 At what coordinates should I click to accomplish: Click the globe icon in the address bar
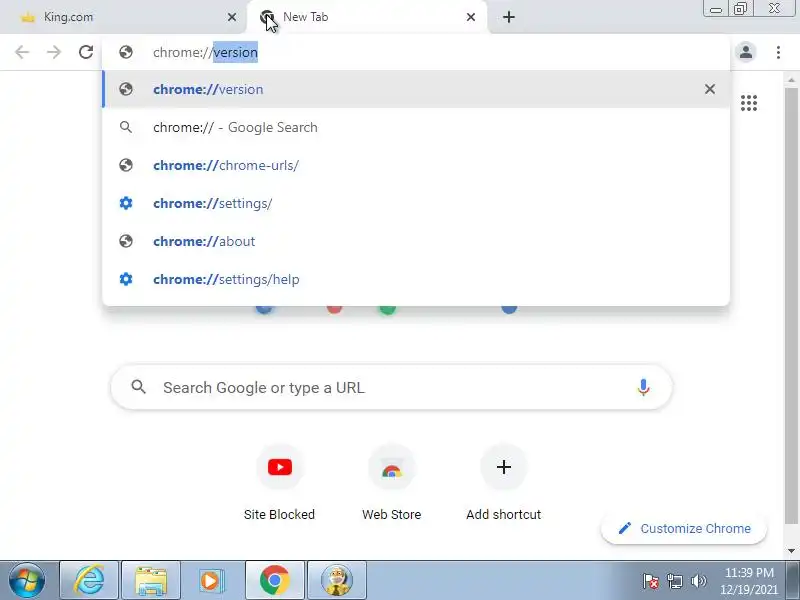(126, 52)
